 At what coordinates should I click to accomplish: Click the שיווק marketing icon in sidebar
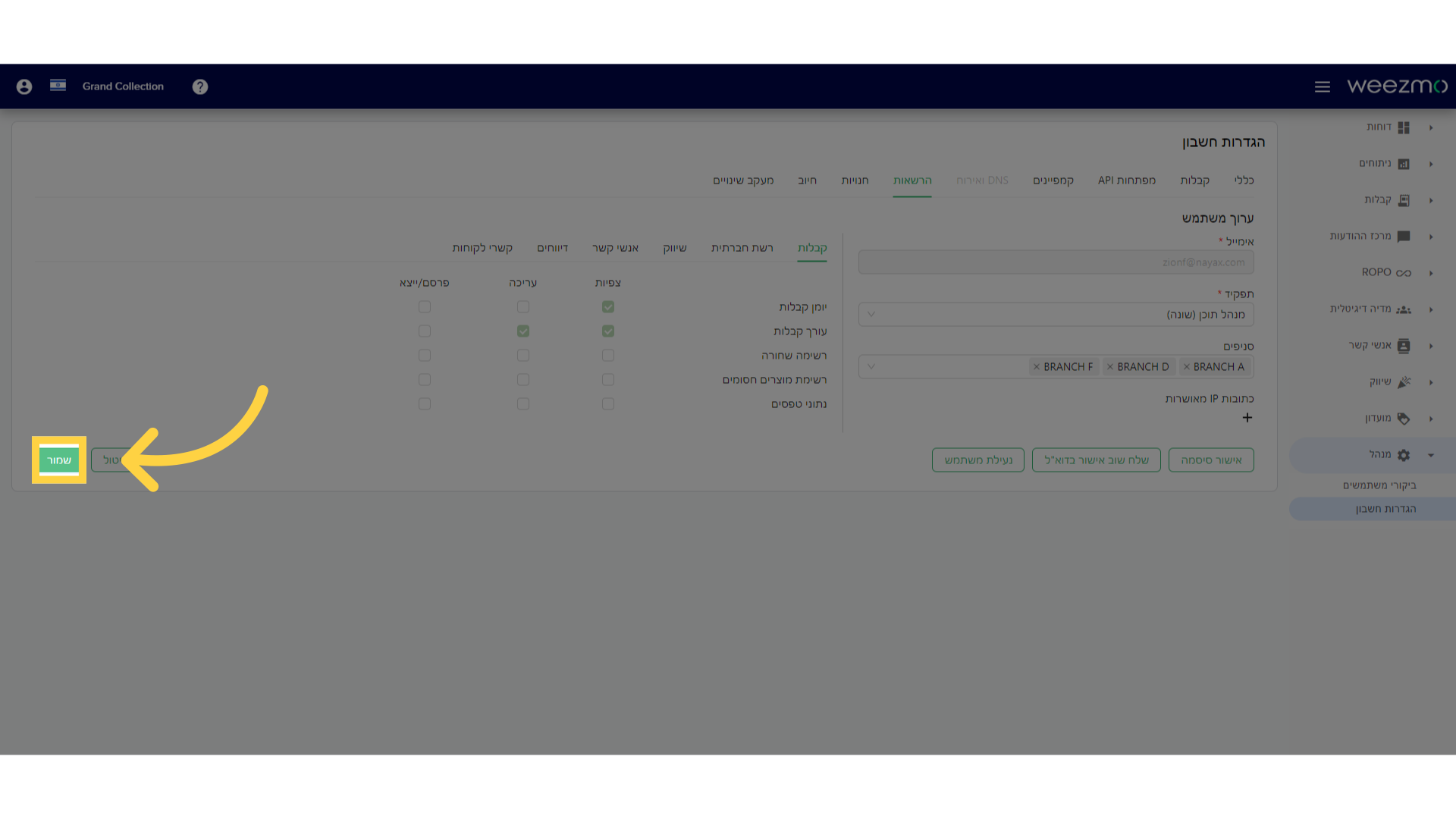(x=1404, y=382)
